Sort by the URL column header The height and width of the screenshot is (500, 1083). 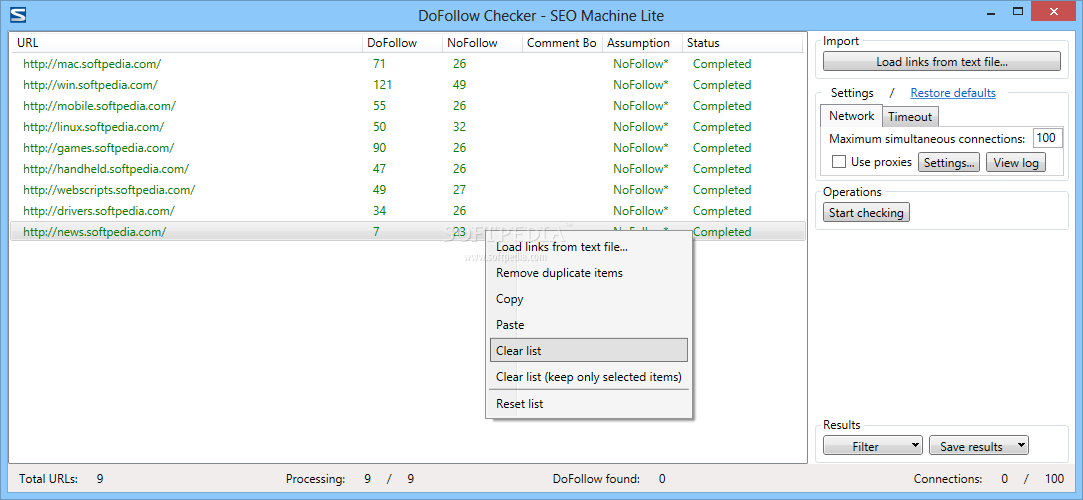[186, 43]
